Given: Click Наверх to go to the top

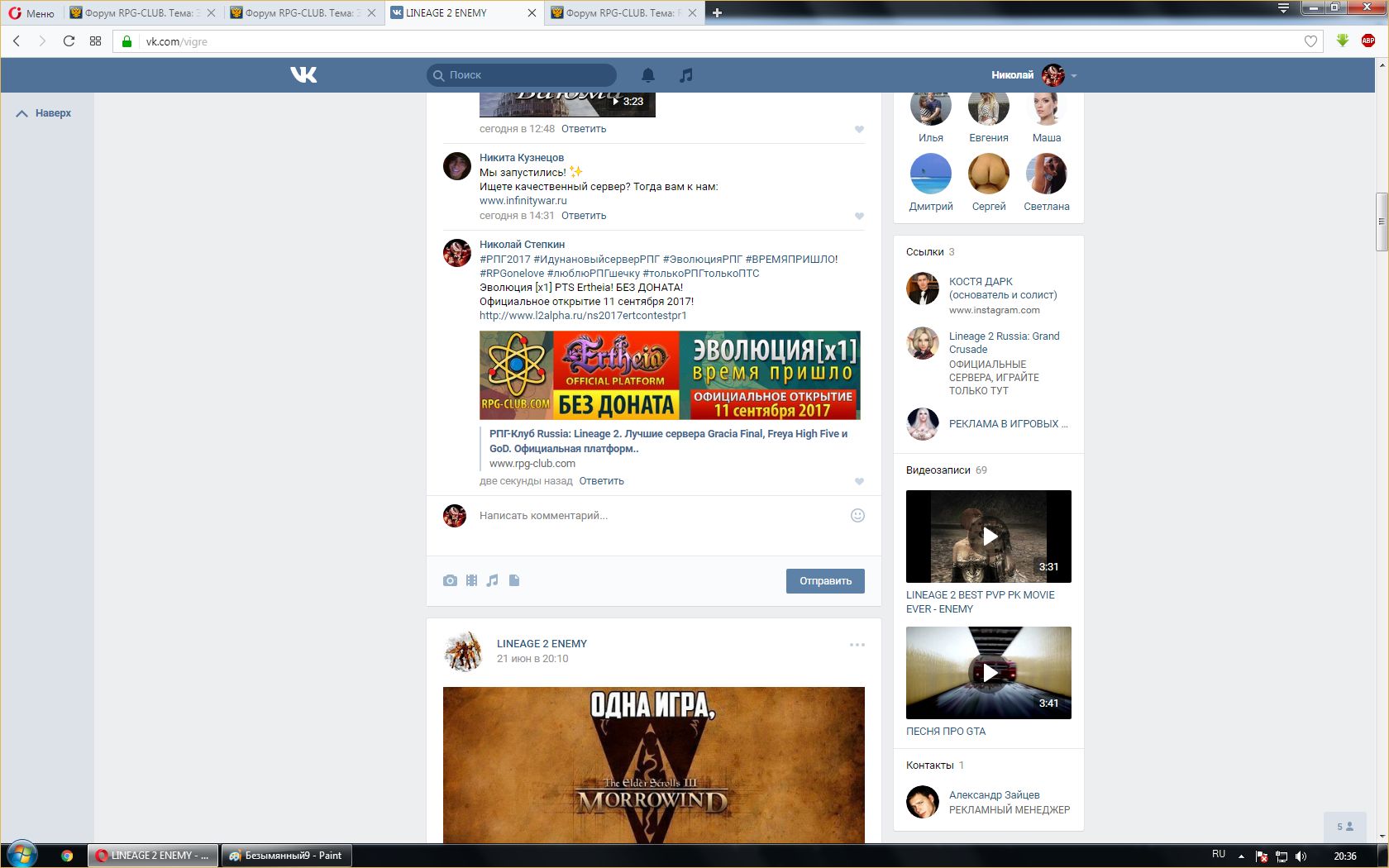Looking at the screenshot, I should (x=44, y=113).
